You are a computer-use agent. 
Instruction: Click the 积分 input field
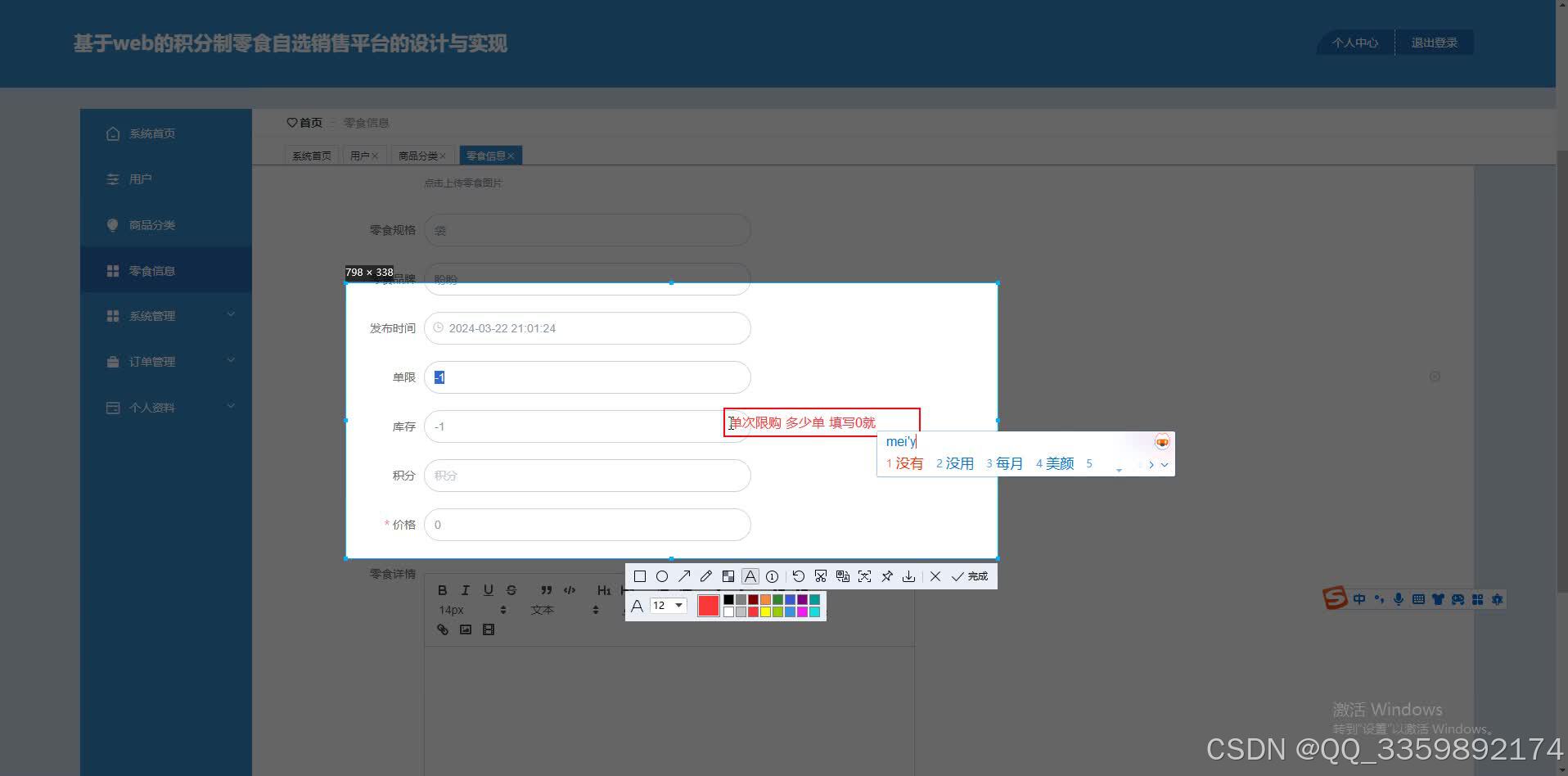pos(588,476)
